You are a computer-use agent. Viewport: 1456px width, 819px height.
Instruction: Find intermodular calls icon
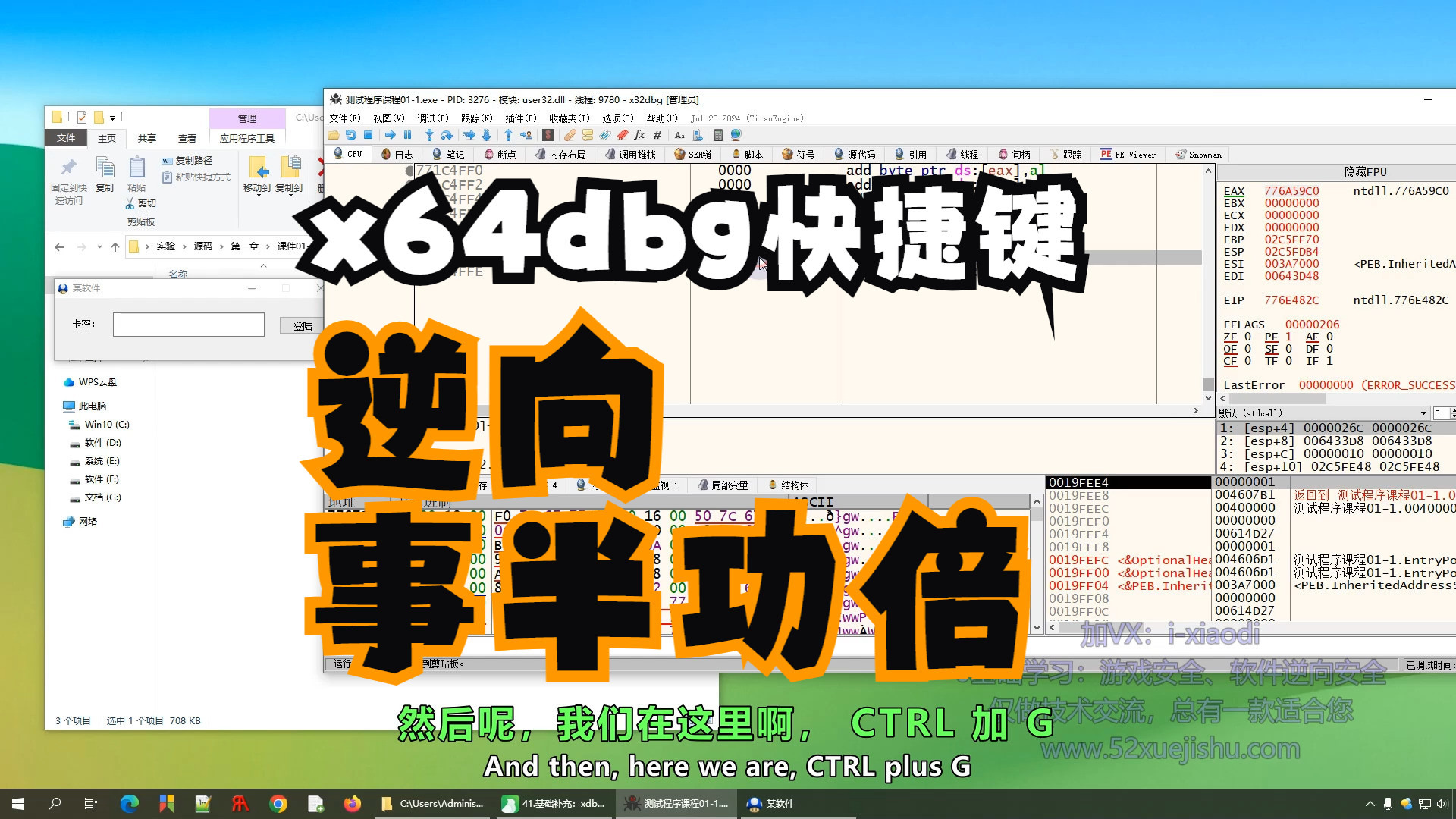[x=697, y=135]
